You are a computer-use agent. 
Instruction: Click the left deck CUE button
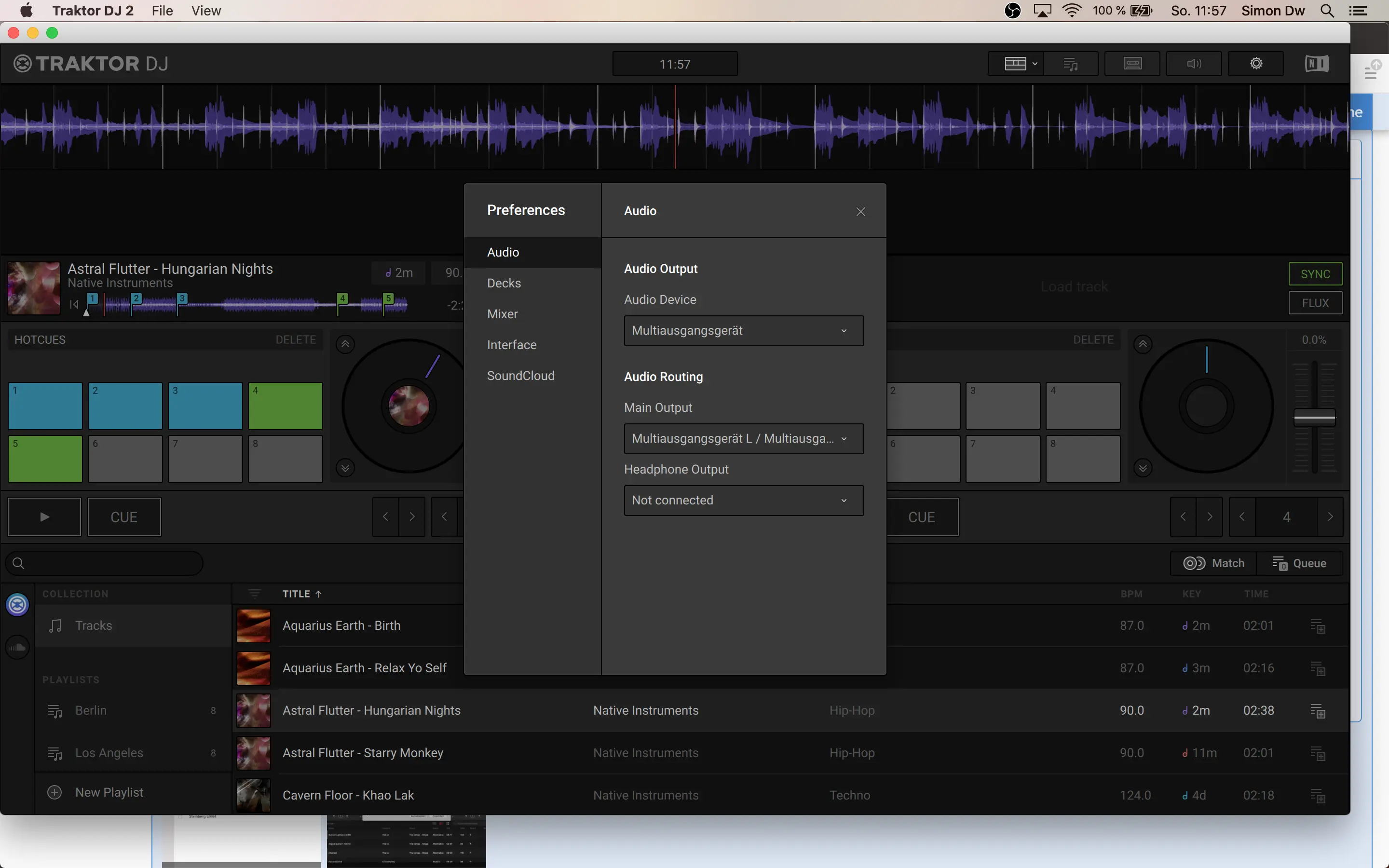(124, 517)
